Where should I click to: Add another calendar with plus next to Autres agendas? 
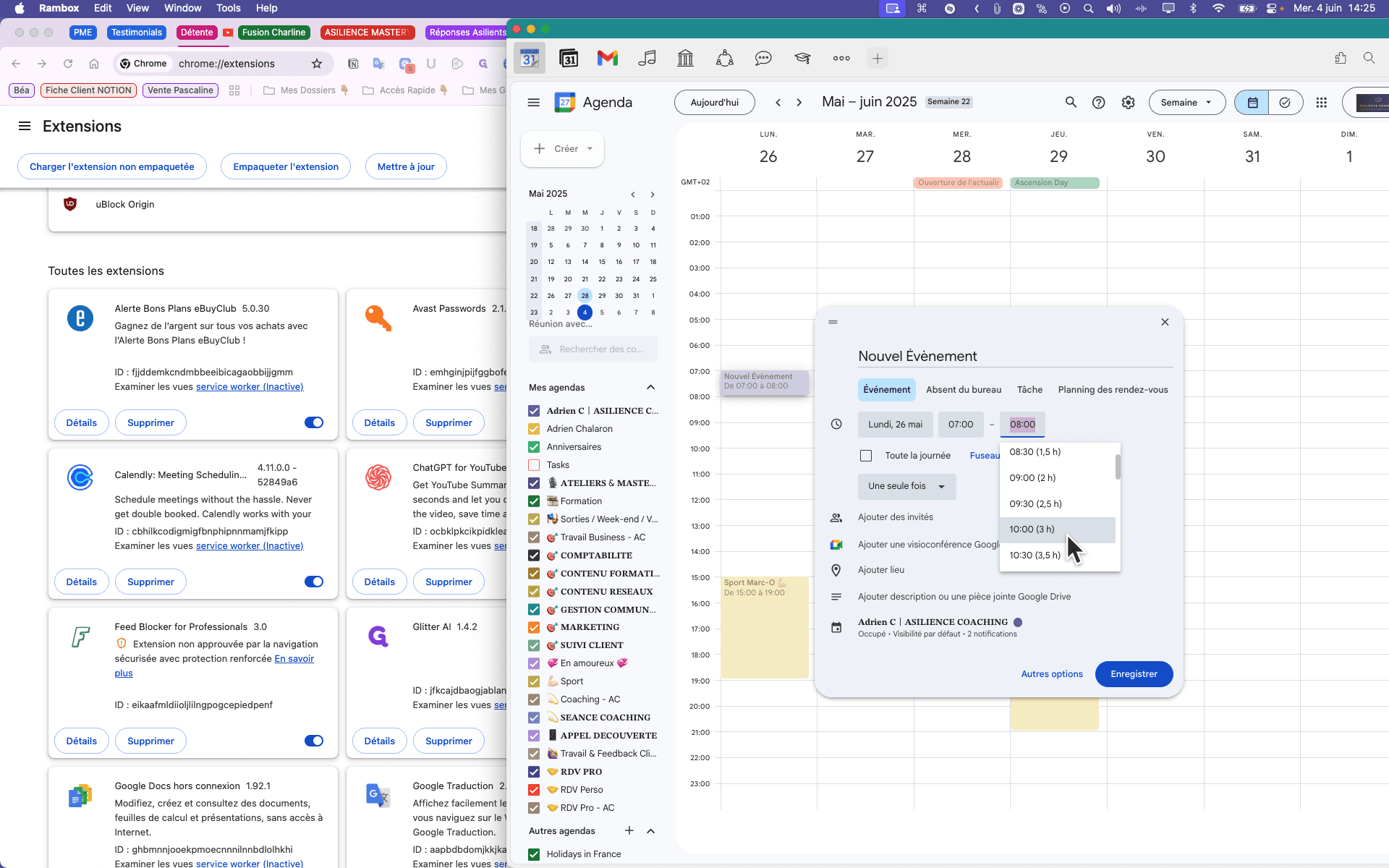pos(629,830)
